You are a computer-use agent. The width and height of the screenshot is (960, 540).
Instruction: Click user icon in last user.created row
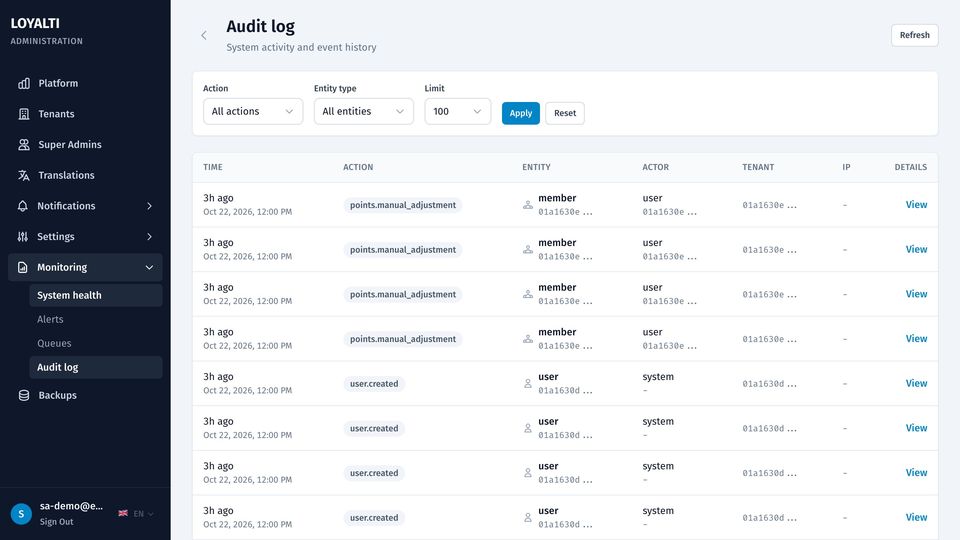pyautogui.click(x=528, y=518)
